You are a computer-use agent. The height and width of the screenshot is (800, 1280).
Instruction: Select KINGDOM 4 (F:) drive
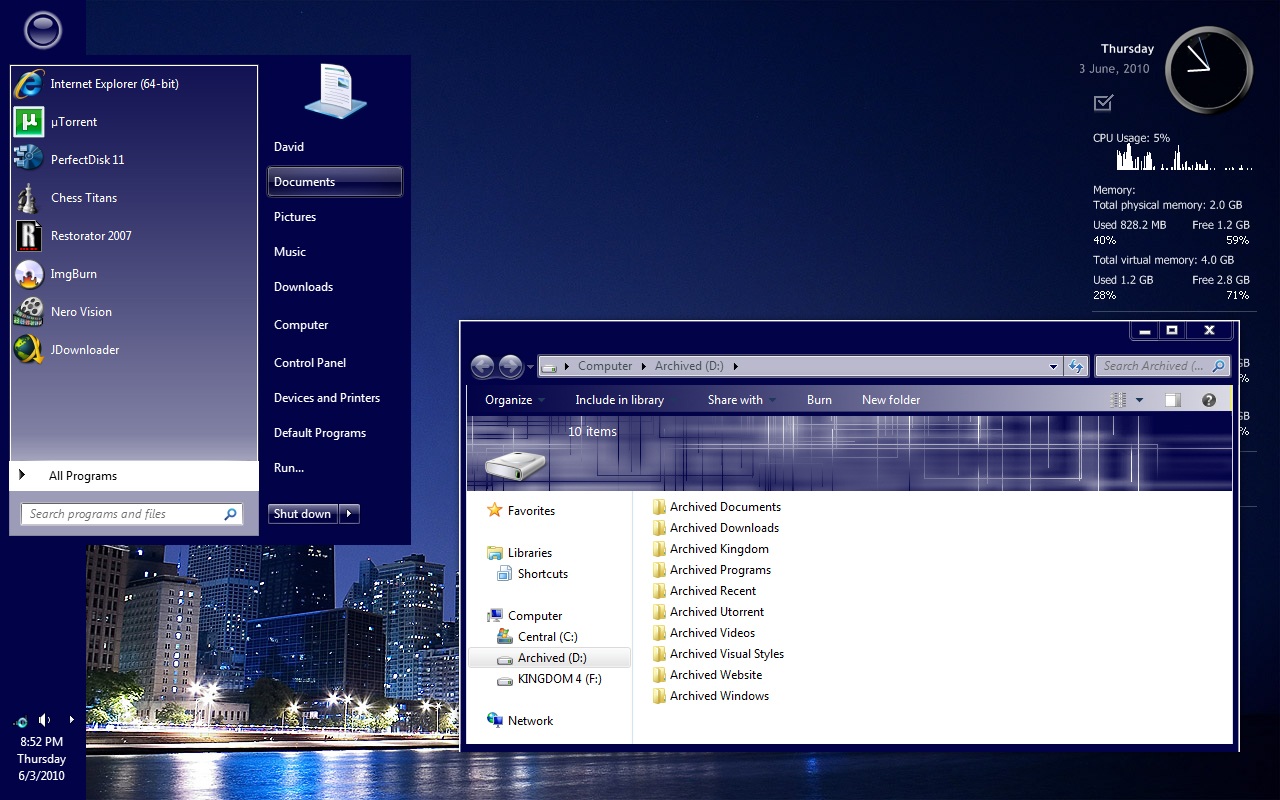click(x=549, y=679)
